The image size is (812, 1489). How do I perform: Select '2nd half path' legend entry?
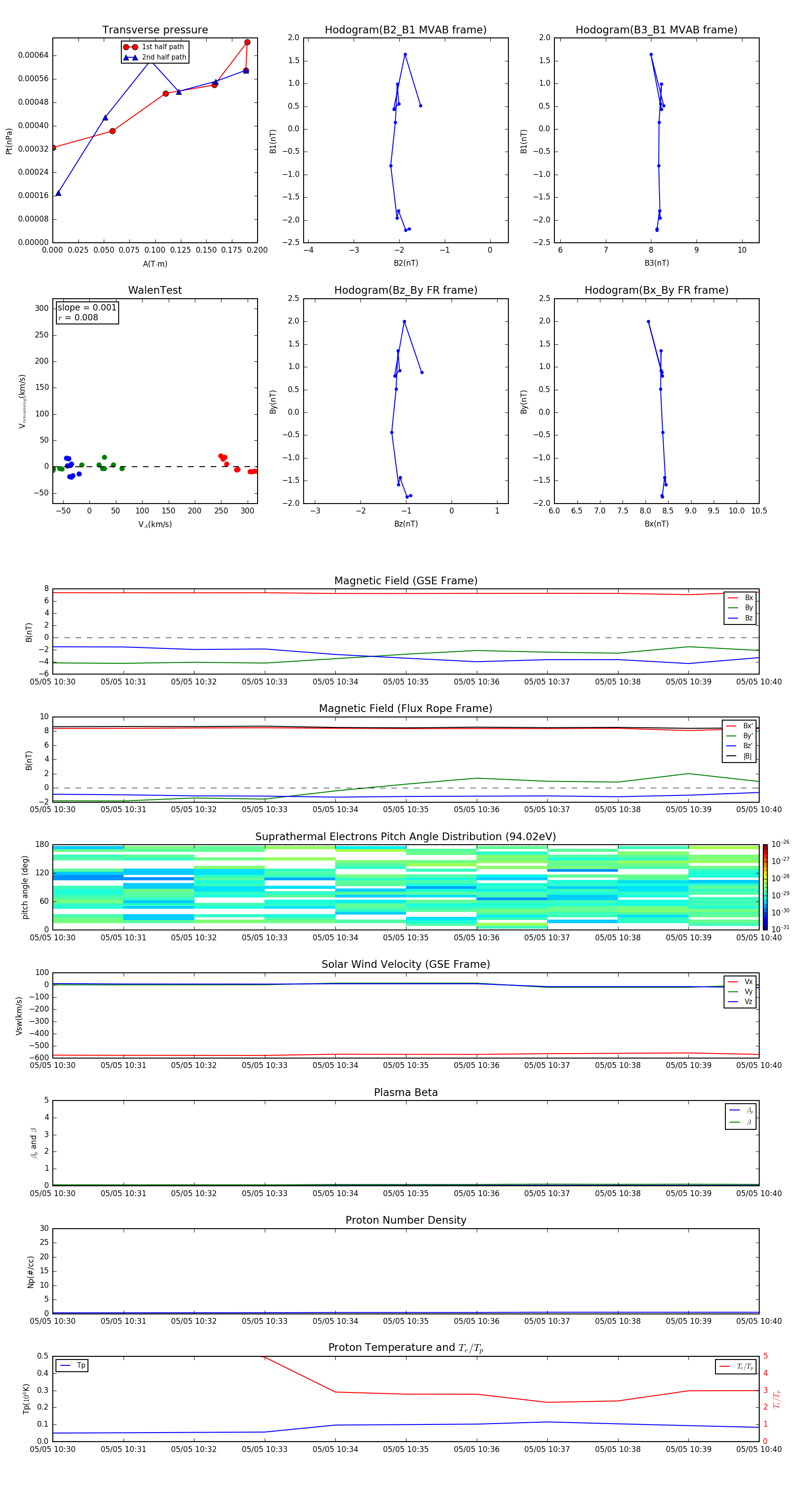pos(155,57)
